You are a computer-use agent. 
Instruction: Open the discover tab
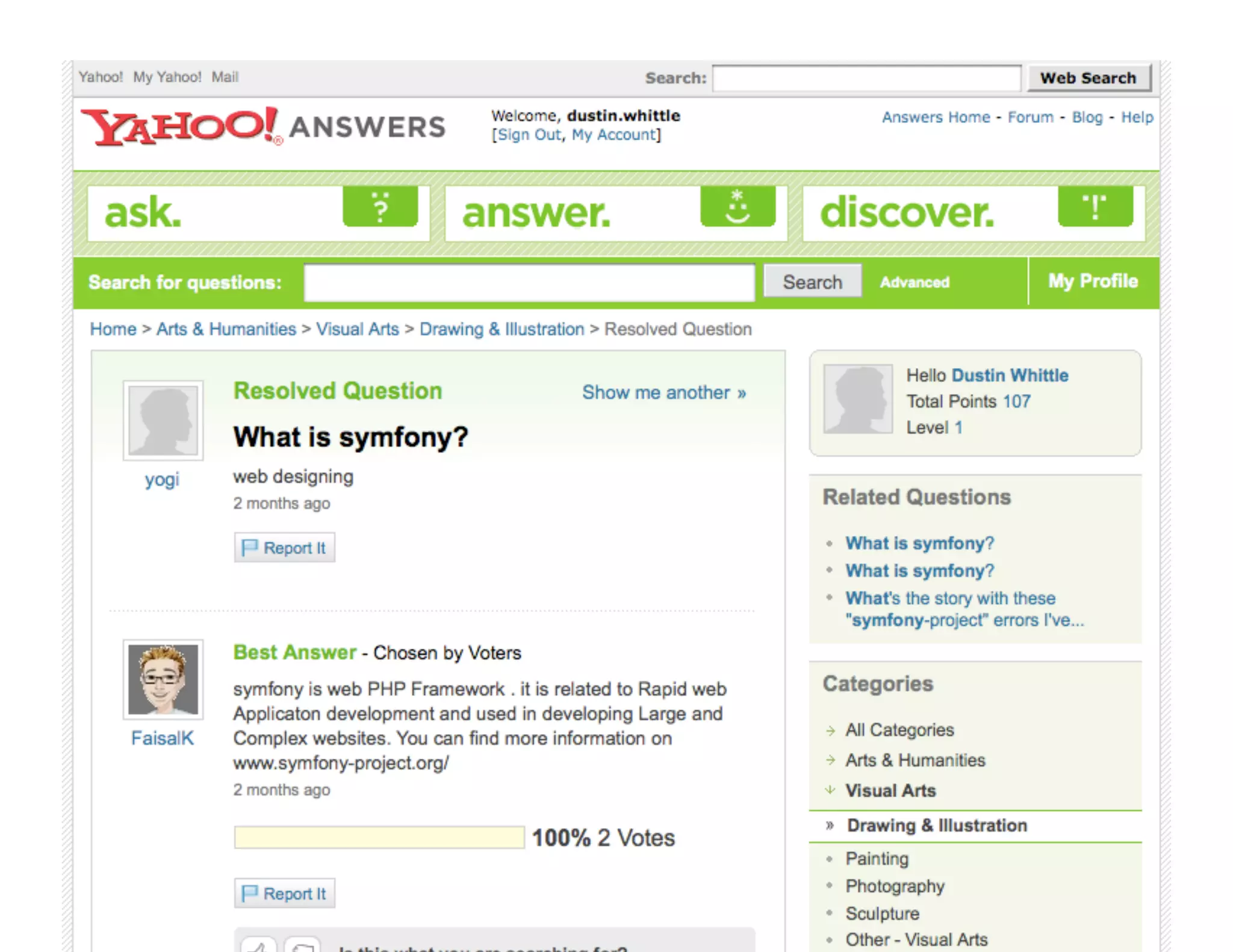[x=974, y=213]
